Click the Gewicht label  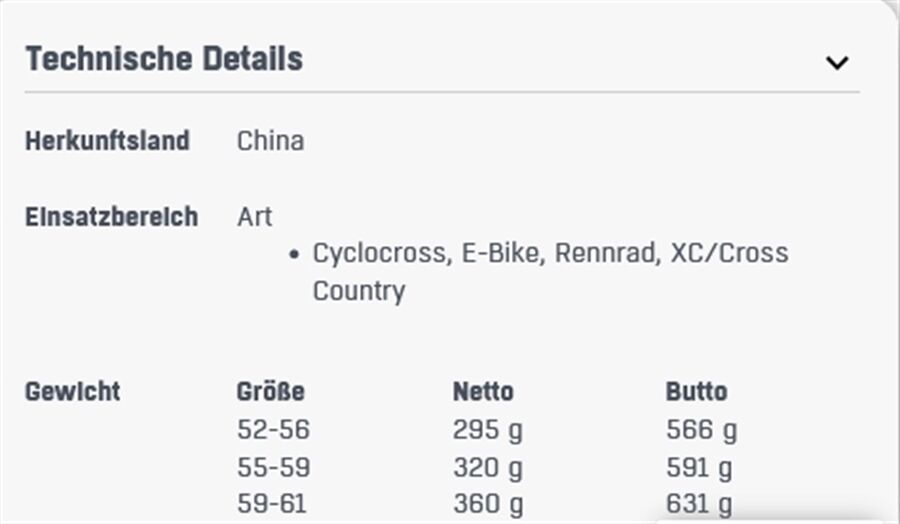(72, 391)
